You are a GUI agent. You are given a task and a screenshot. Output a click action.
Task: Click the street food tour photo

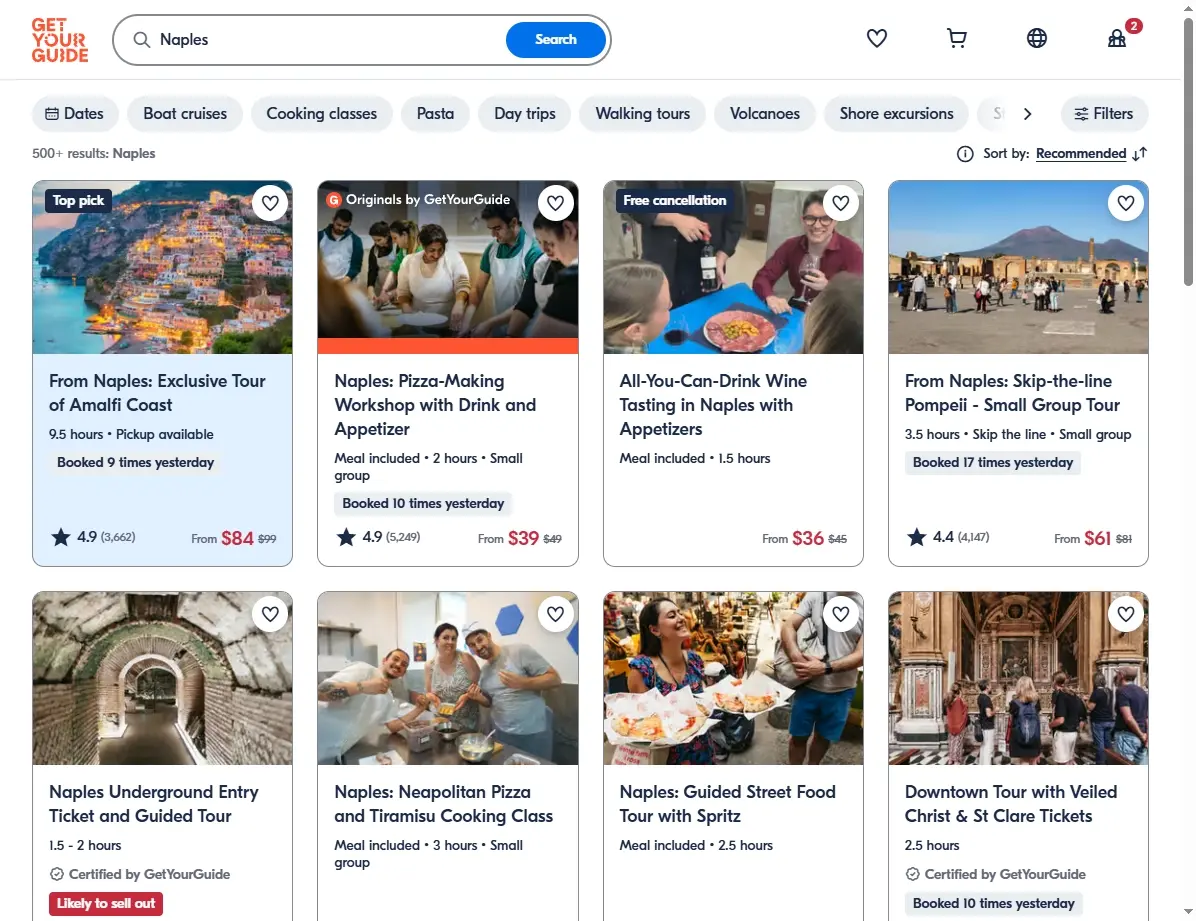[733, 678]
